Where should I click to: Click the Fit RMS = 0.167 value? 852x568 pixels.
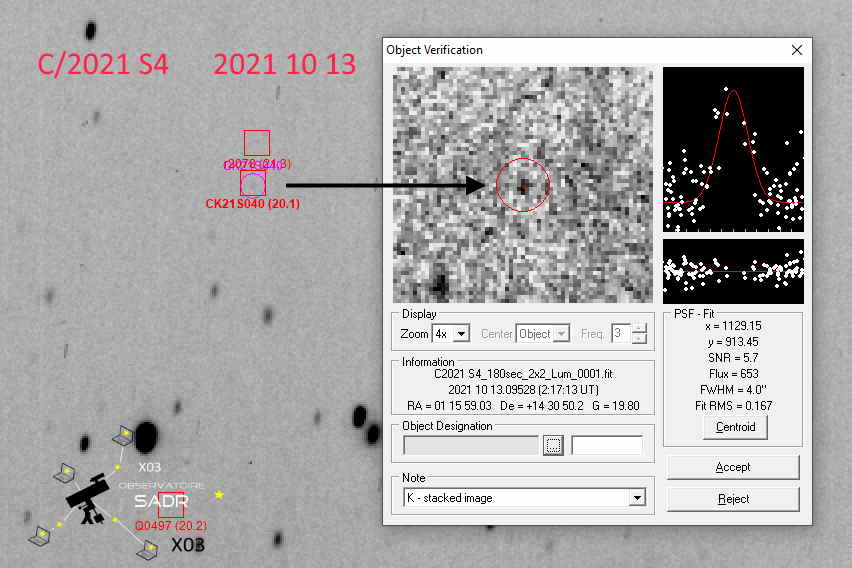(733, 405)
